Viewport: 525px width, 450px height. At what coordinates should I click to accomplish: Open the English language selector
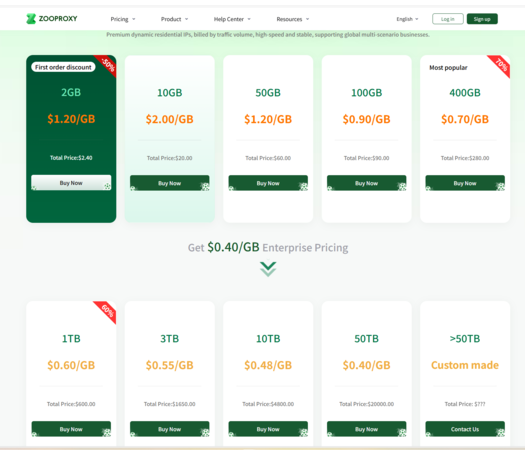(407, 19)
